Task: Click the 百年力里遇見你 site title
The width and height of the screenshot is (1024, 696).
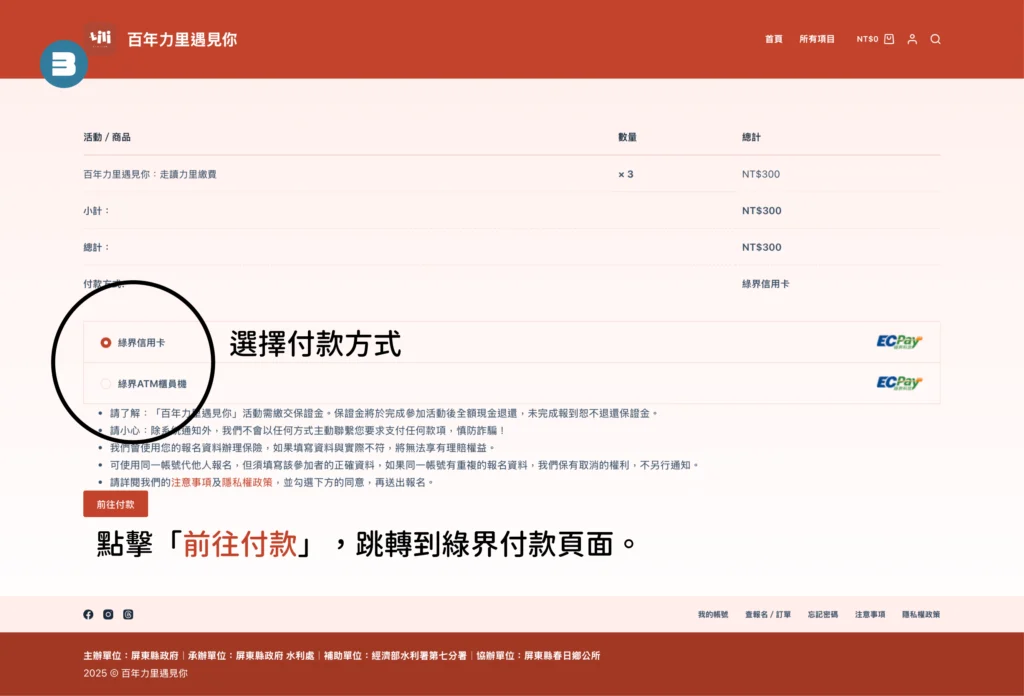Action: point(182,40)
